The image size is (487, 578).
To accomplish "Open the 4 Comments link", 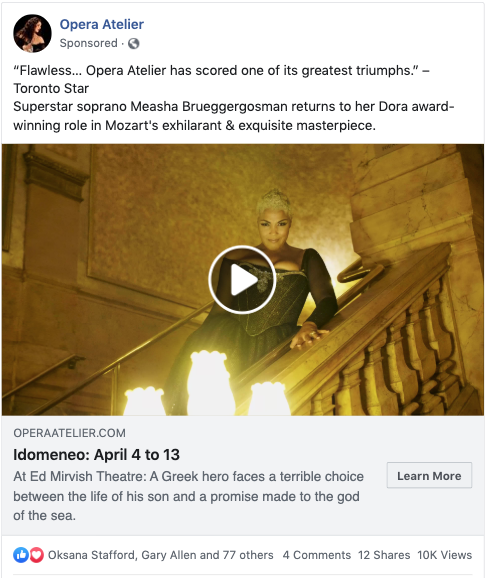I will click(x=317, y=555).
